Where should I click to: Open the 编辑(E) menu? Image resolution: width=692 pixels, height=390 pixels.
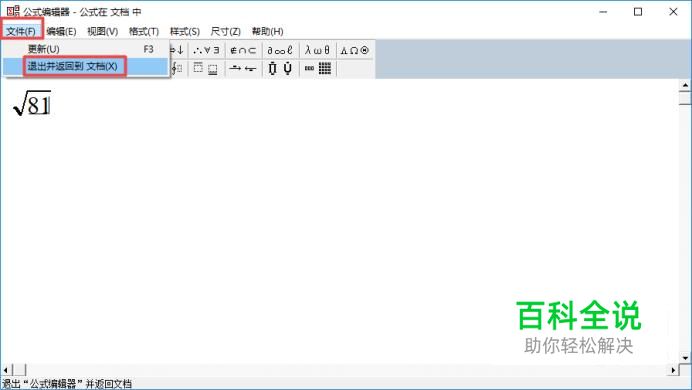pyautogui.click(x=61, y=31)
